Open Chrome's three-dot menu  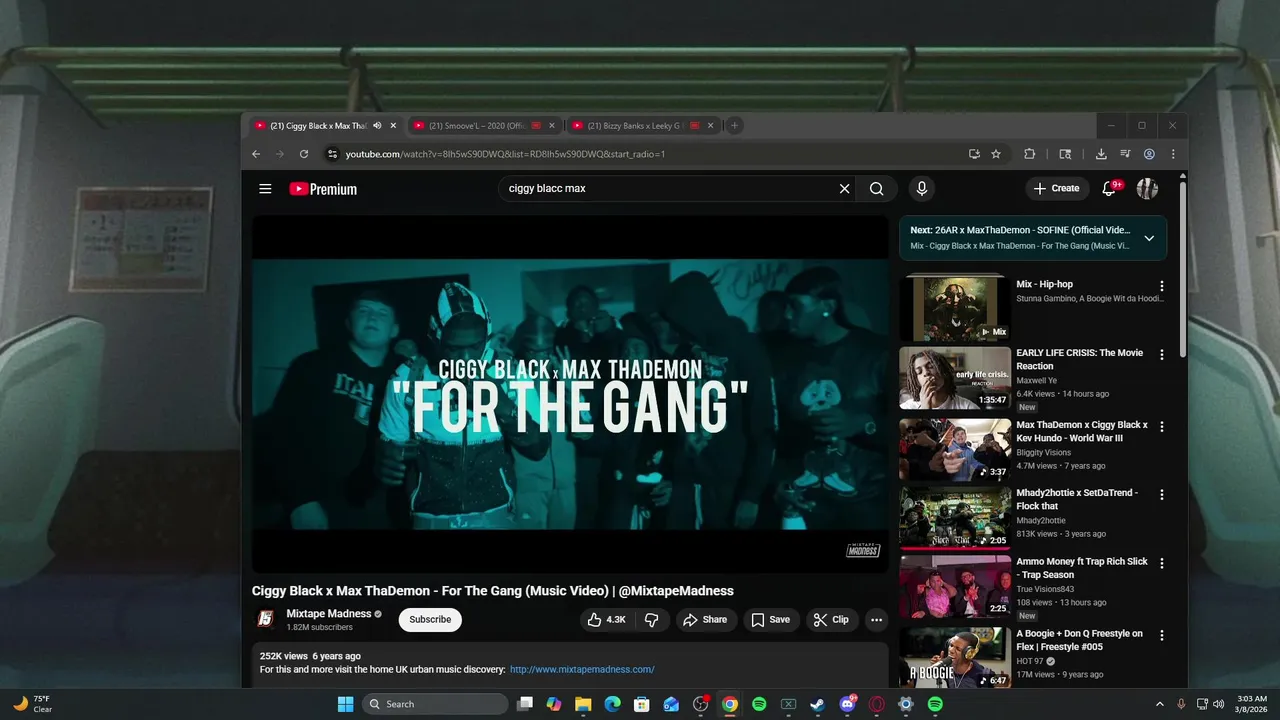[x=1173, y=154]
